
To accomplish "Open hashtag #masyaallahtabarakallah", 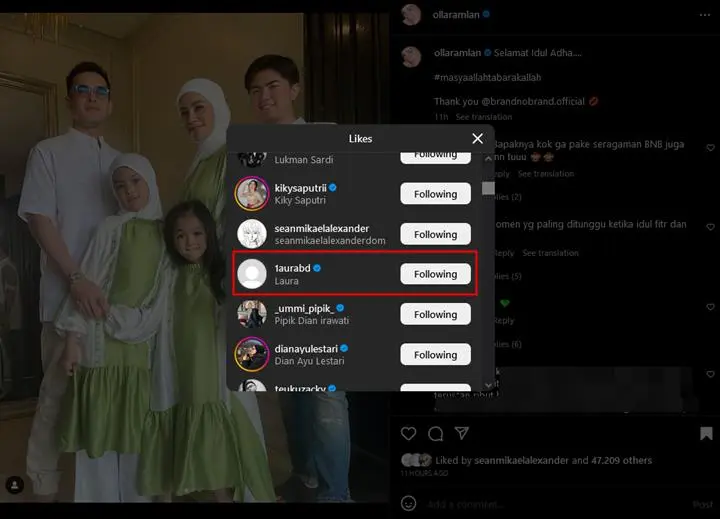I will (x=488, y=77).
